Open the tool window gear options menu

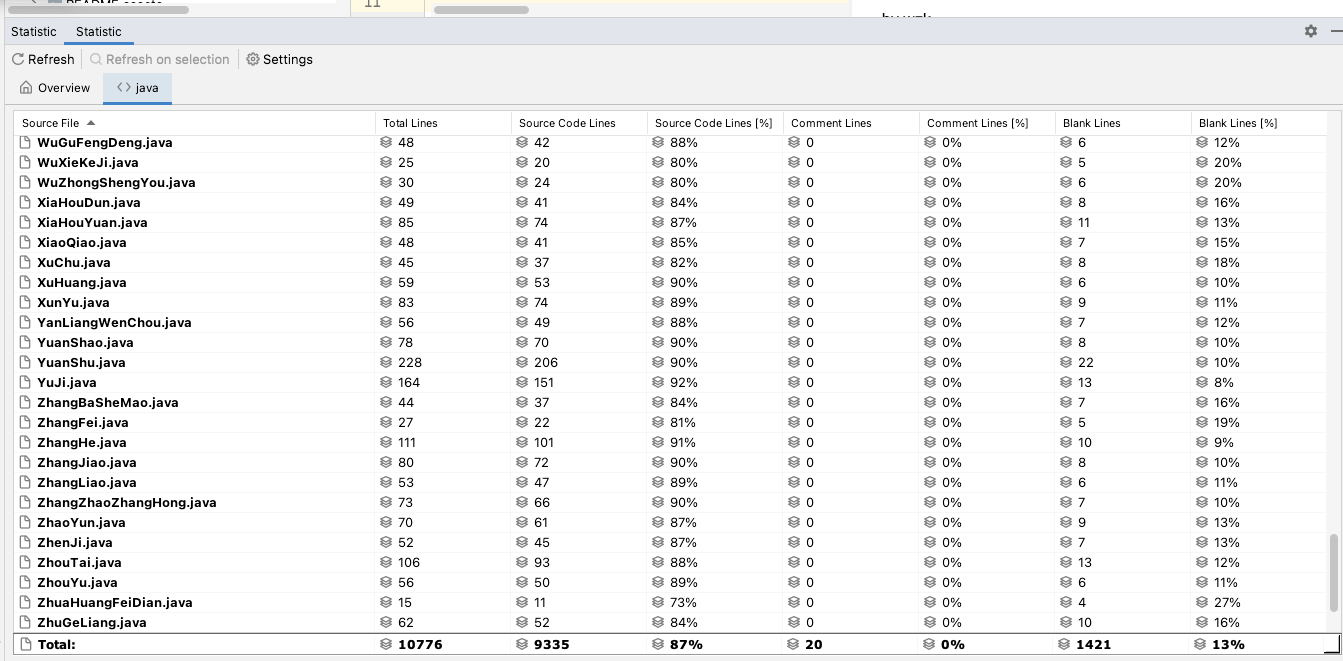point(1311,31)
